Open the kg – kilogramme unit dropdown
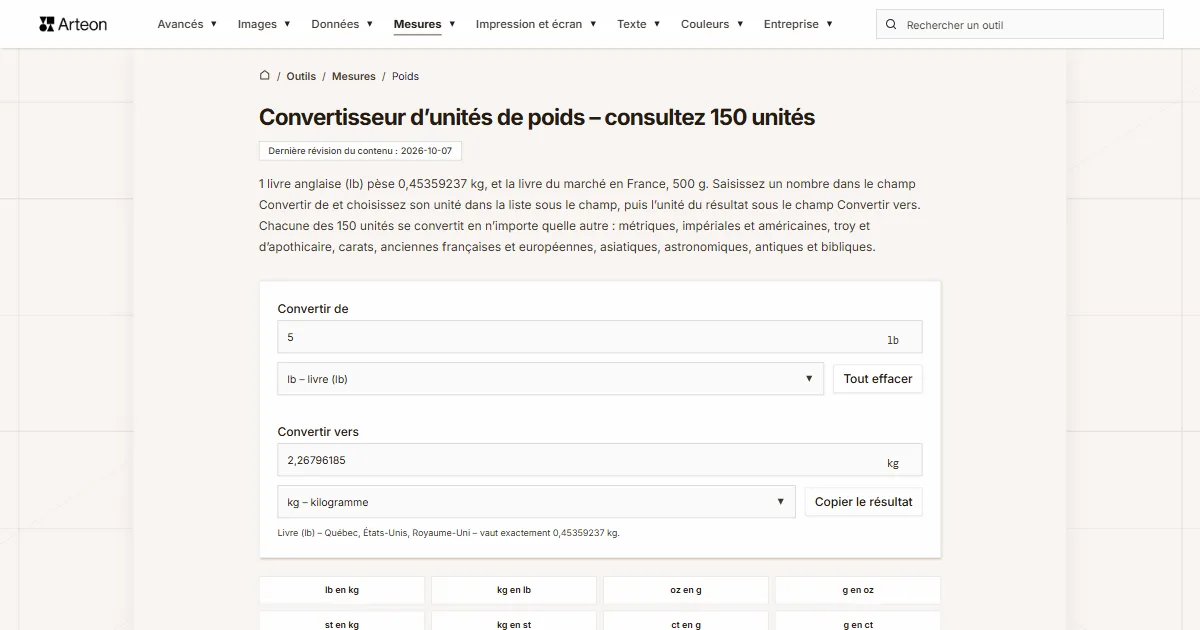The height and width of the screenshot is (630, 1200). click(x=536, y=502)
